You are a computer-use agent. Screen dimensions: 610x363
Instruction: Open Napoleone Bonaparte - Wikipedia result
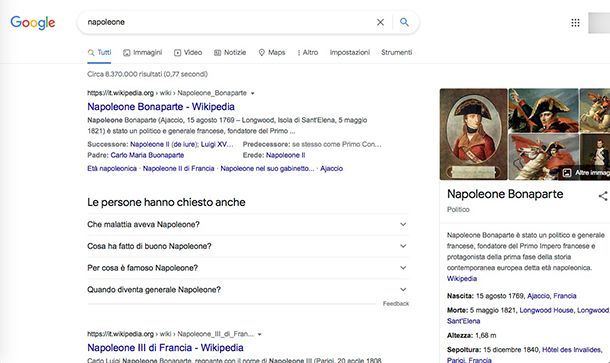pyautogui.click(x=161, y=107)
